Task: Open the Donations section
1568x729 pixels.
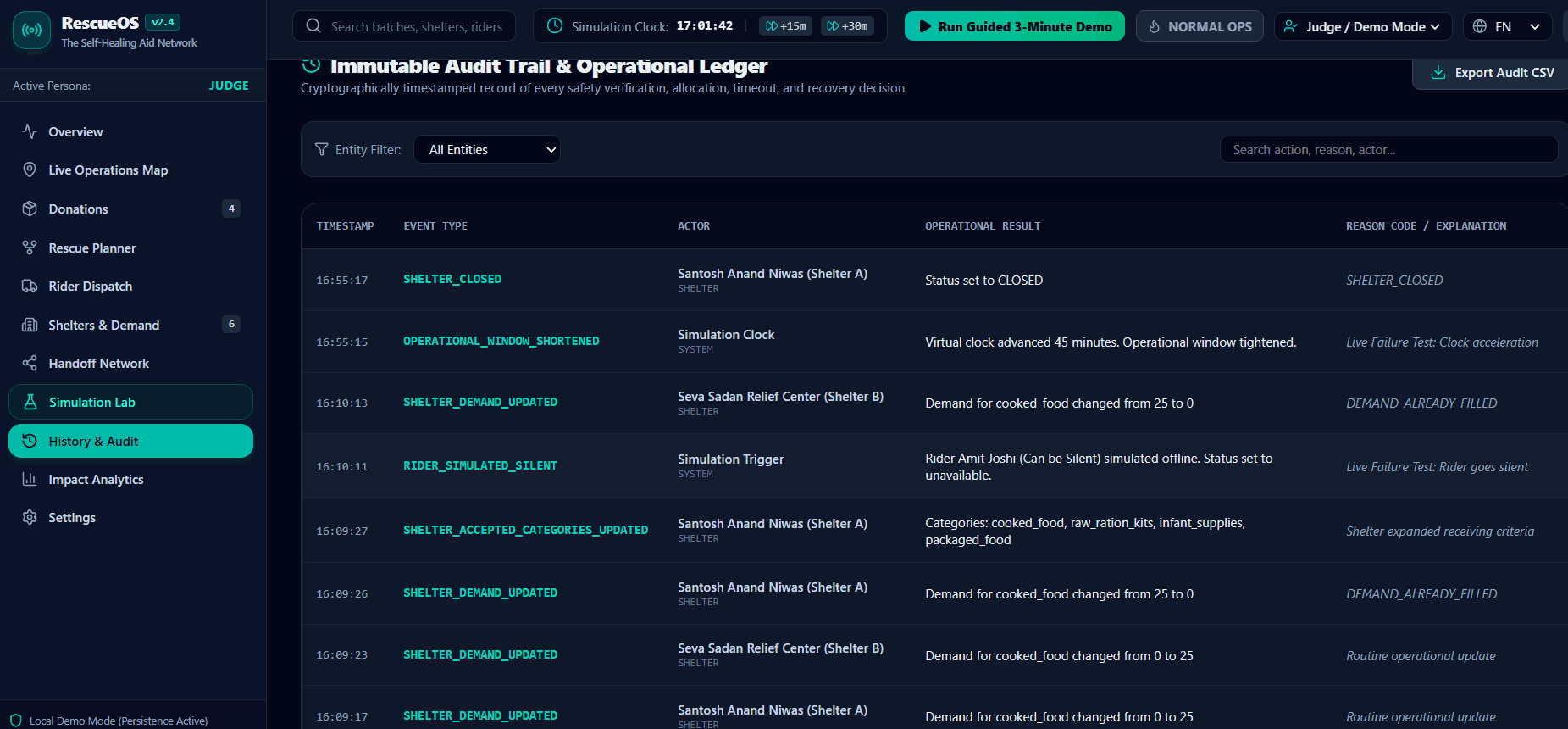Action: (x=131, y=209)
